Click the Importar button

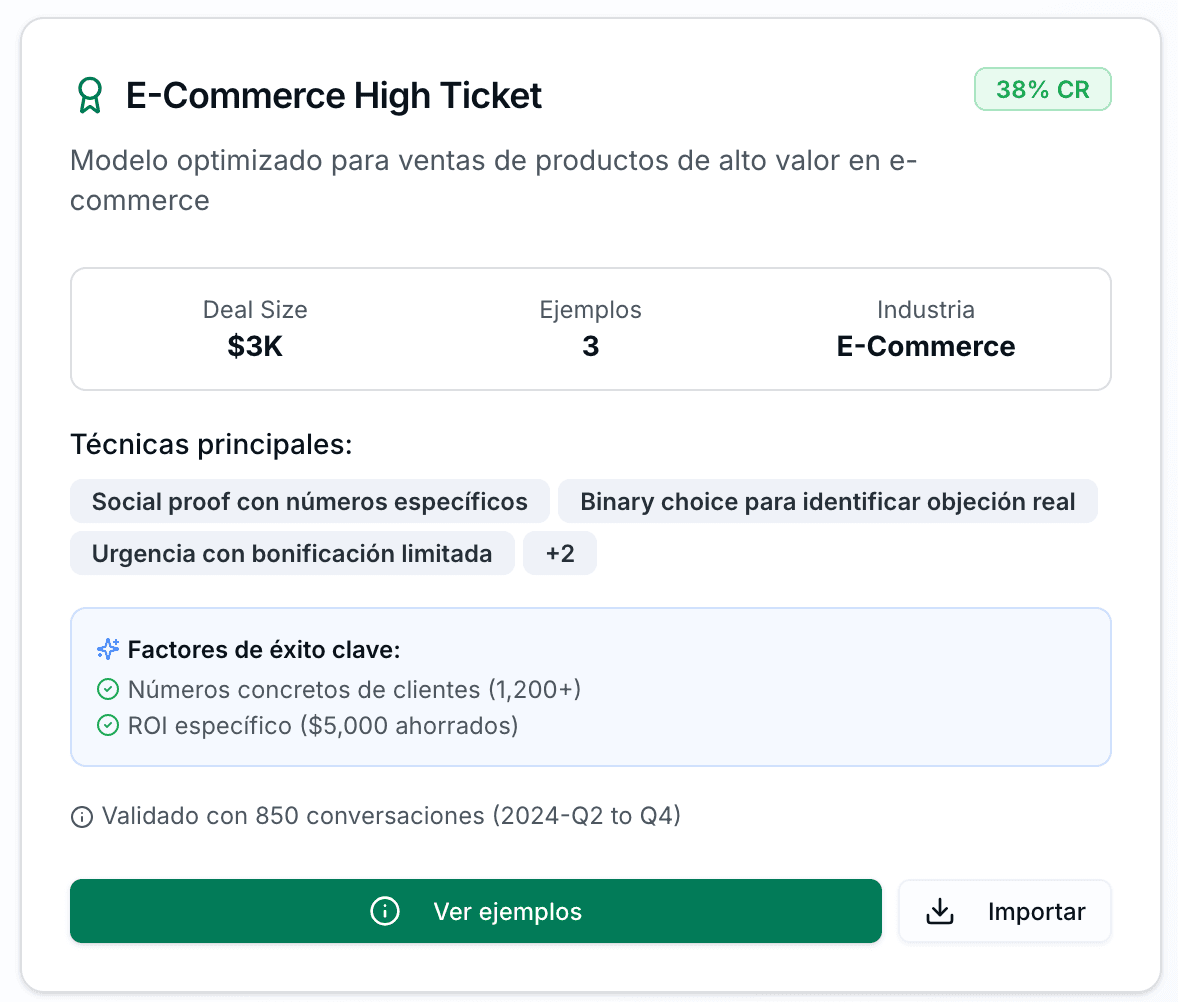coord(1004,911)
